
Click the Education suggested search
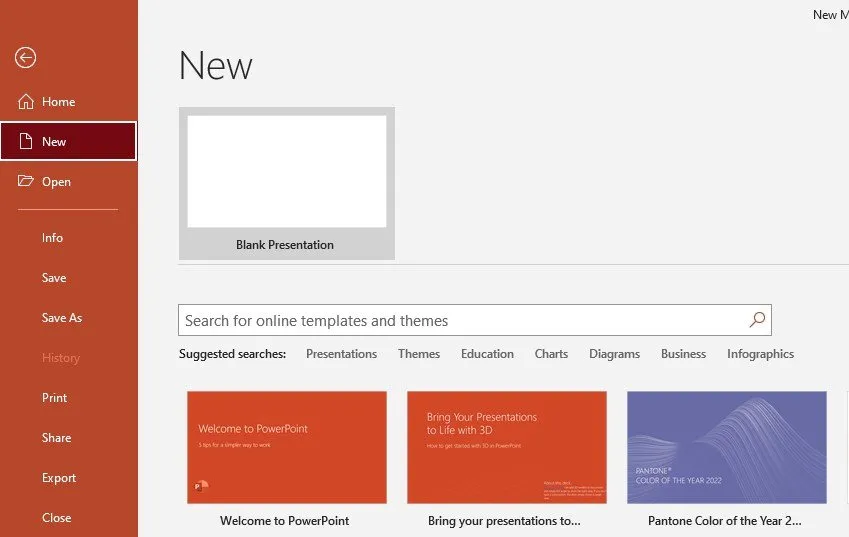[487, 354]
